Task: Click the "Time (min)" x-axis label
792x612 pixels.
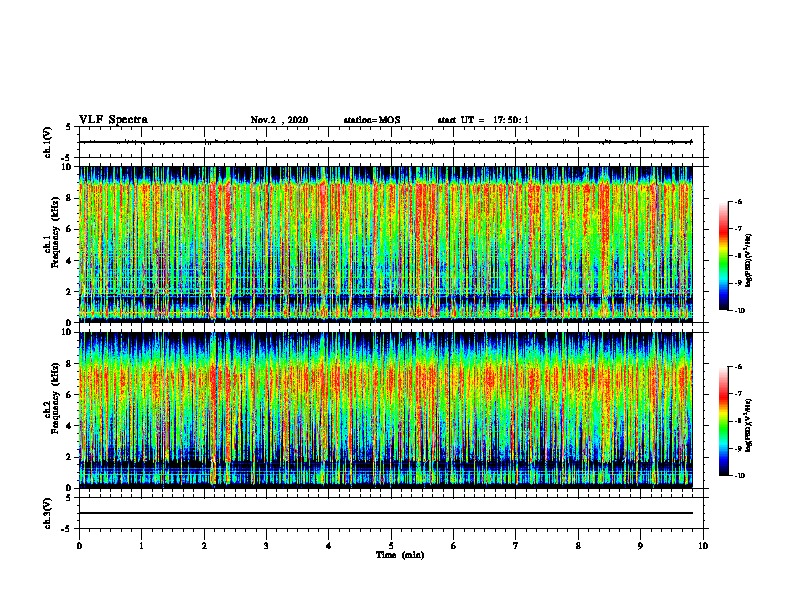Action: tap(400, 555)
